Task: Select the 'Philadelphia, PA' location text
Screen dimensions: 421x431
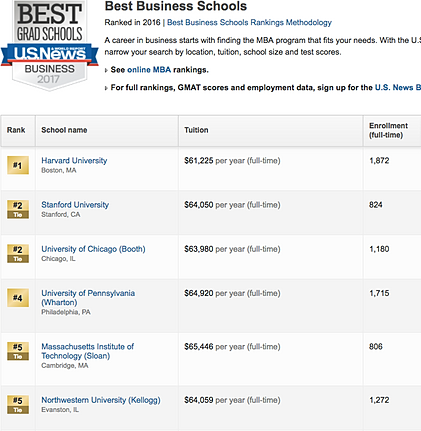Action: (66, 312)
